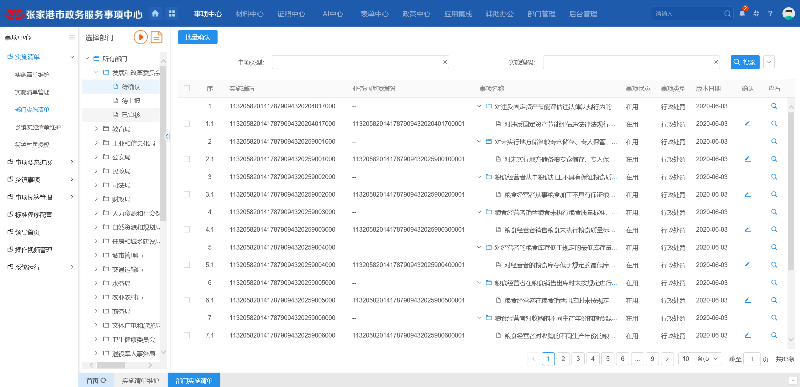Tick the checkbox for row 7.1

[187, 335]
